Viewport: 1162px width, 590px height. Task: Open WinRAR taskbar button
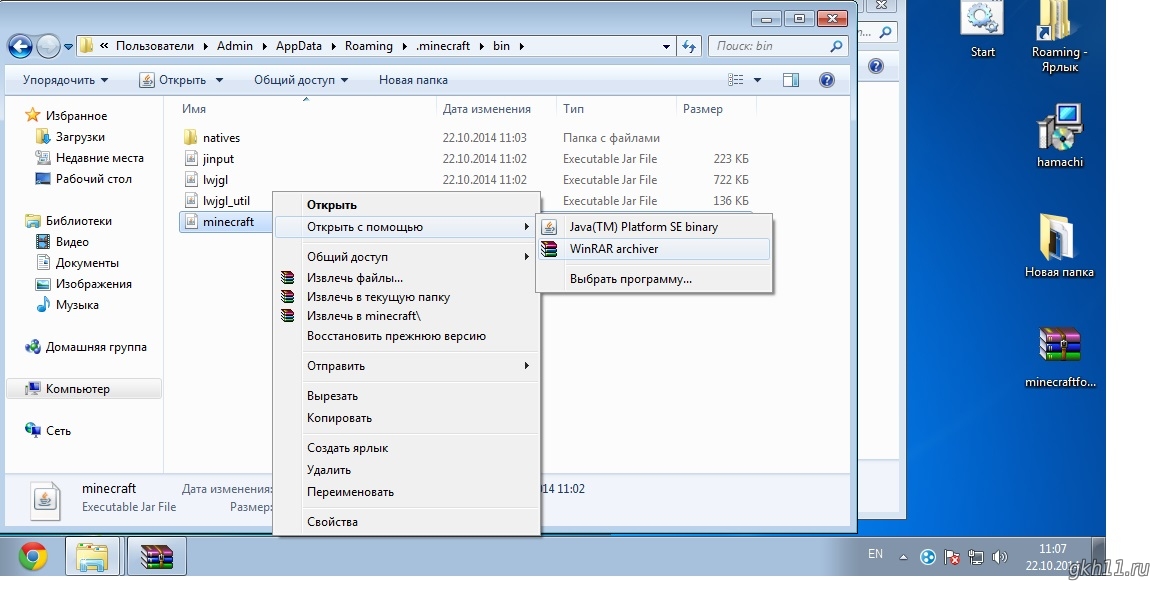(x=156, y=557)
